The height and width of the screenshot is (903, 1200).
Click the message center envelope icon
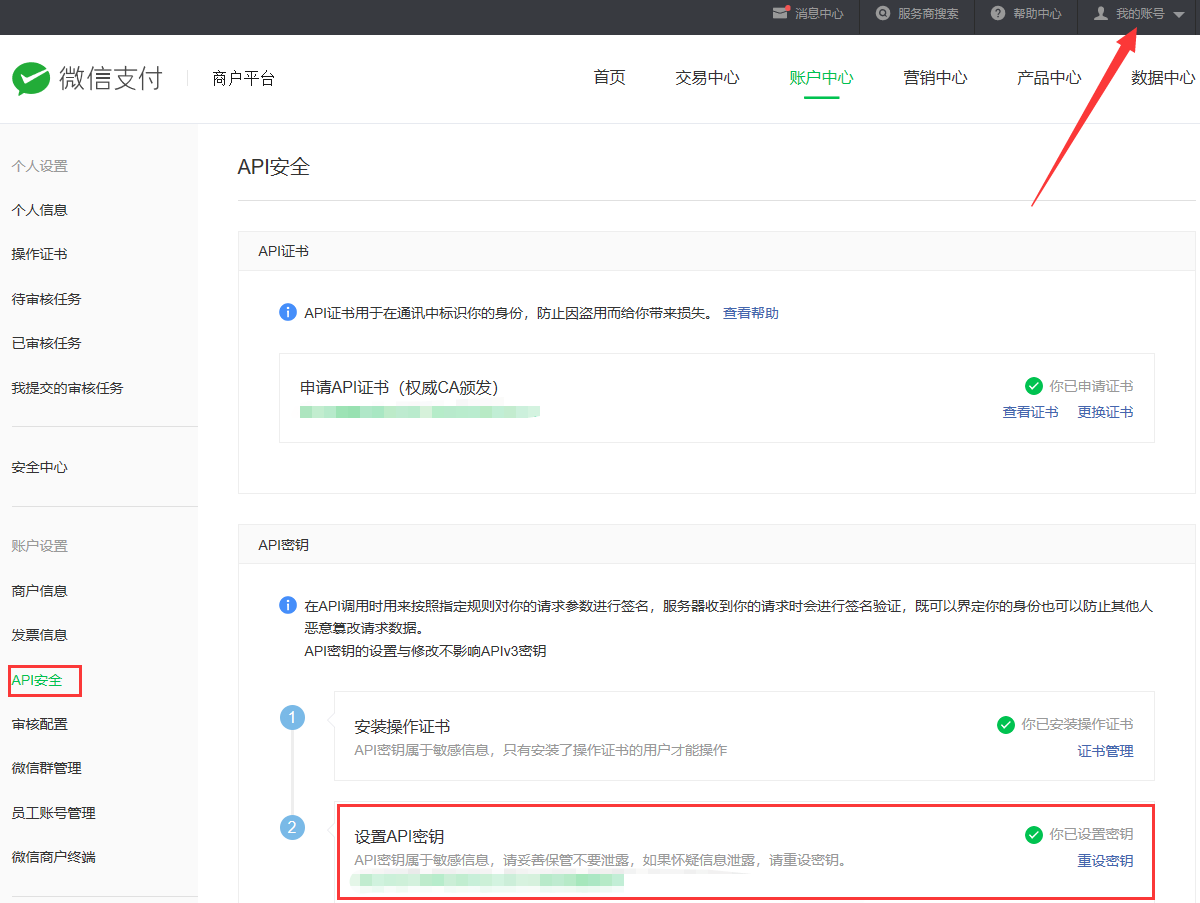pos(781,13)
